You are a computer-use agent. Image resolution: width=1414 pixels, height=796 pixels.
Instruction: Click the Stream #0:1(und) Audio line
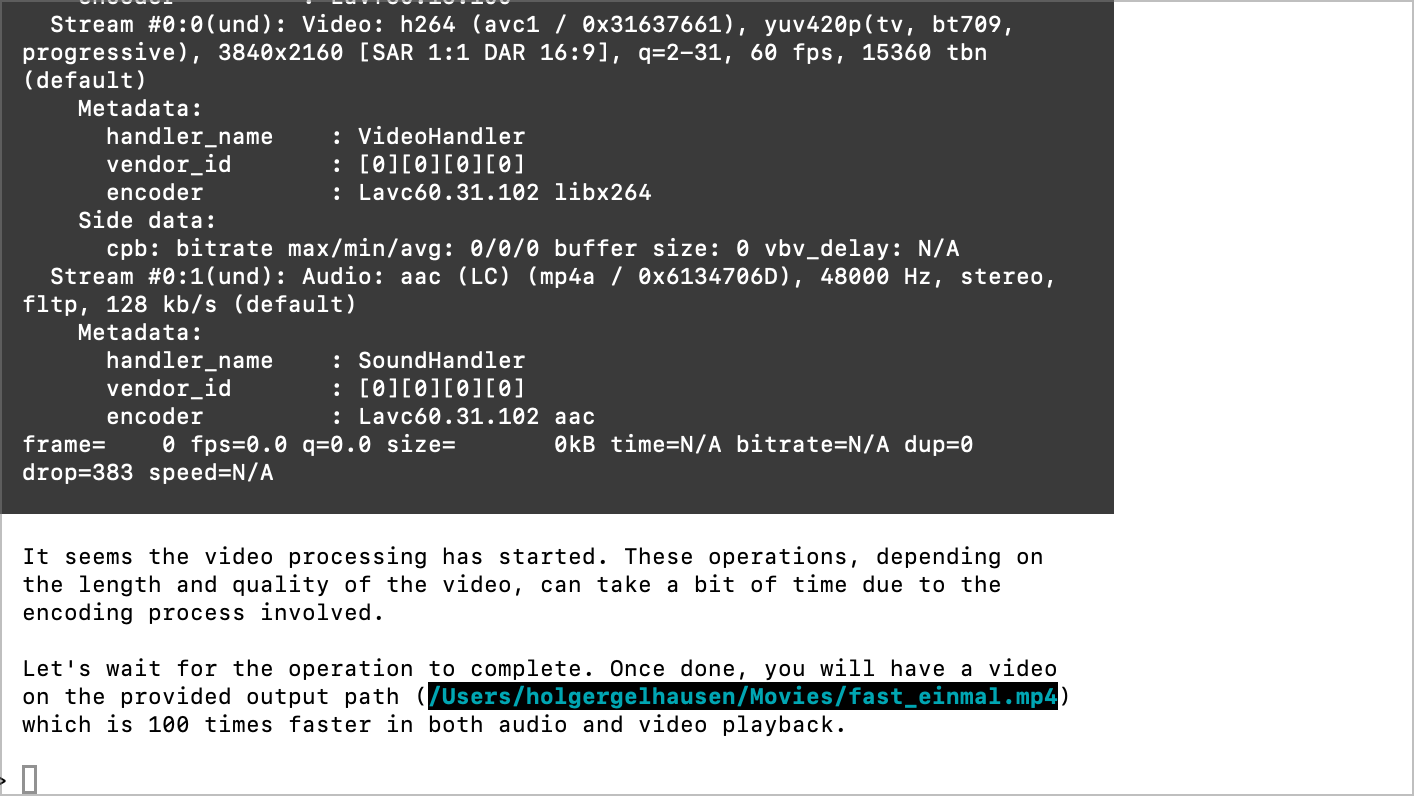tap(553, 277)
